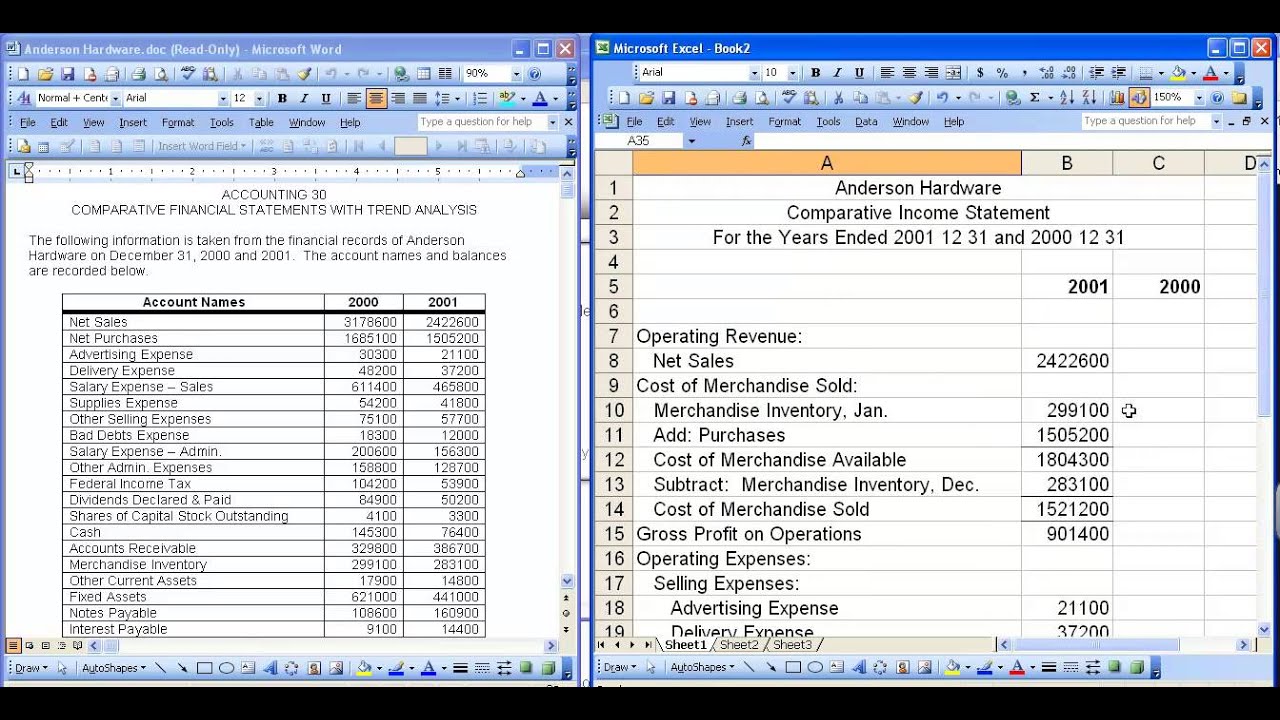
Task: Click Sort Ascending icon in Excel
Action: 1067,97
